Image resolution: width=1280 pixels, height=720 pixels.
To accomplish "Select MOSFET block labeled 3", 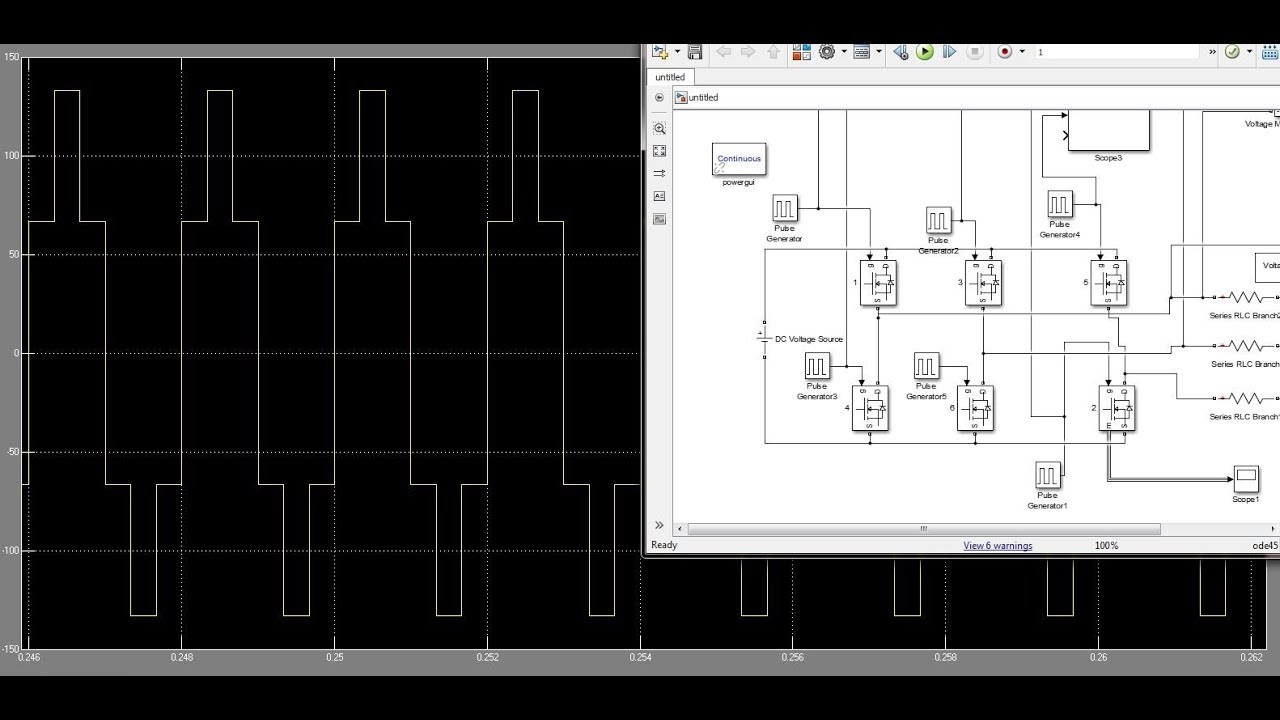I will click(983, 283).
